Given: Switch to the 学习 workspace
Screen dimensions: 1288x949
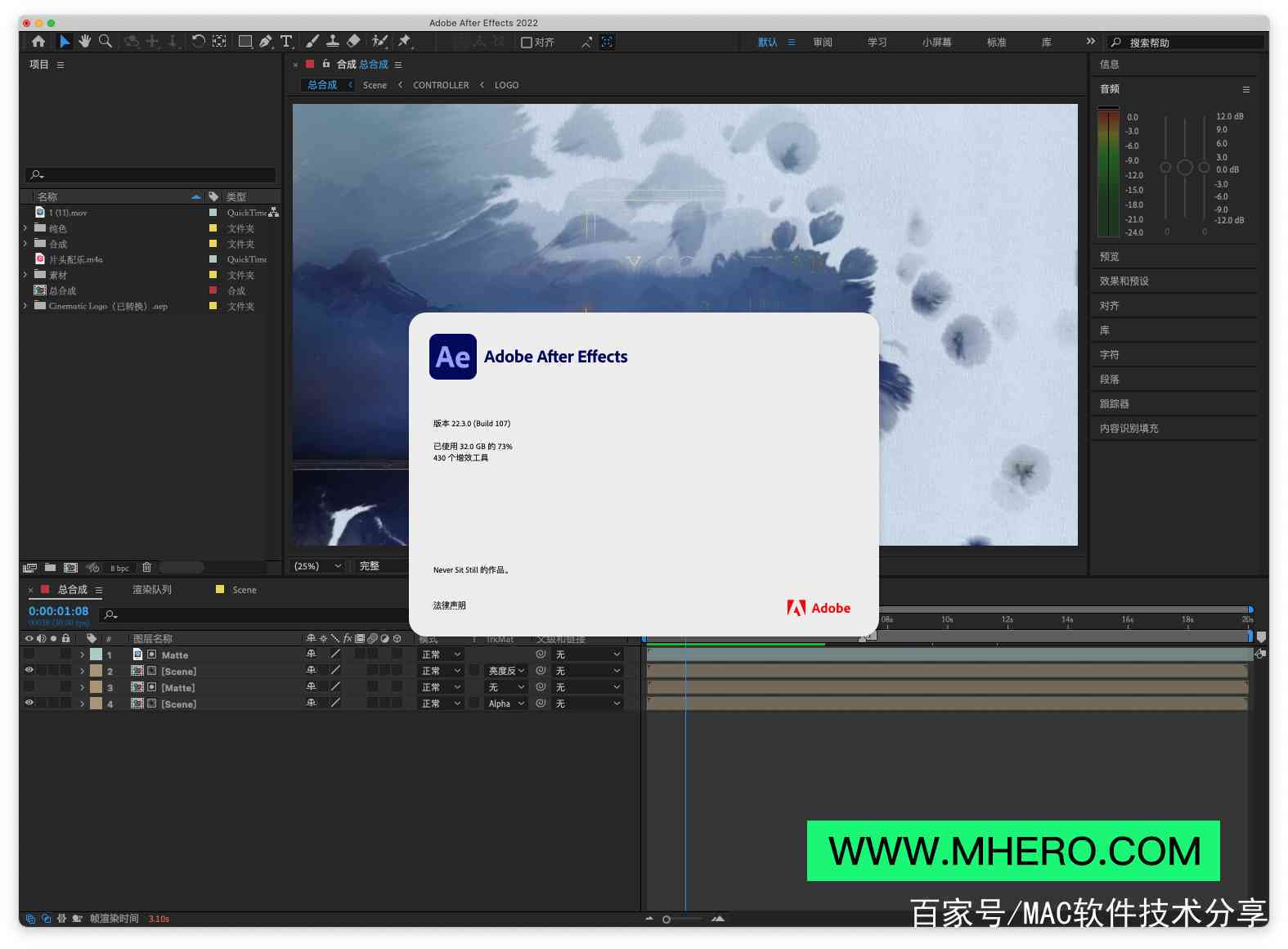Looking at the screenshot, I should [x=877, y=43].
